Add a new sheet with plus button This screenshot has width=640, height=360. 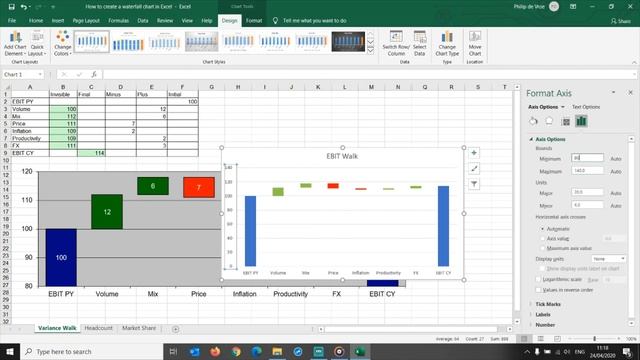pyautogui.click(x=176, y=329)
